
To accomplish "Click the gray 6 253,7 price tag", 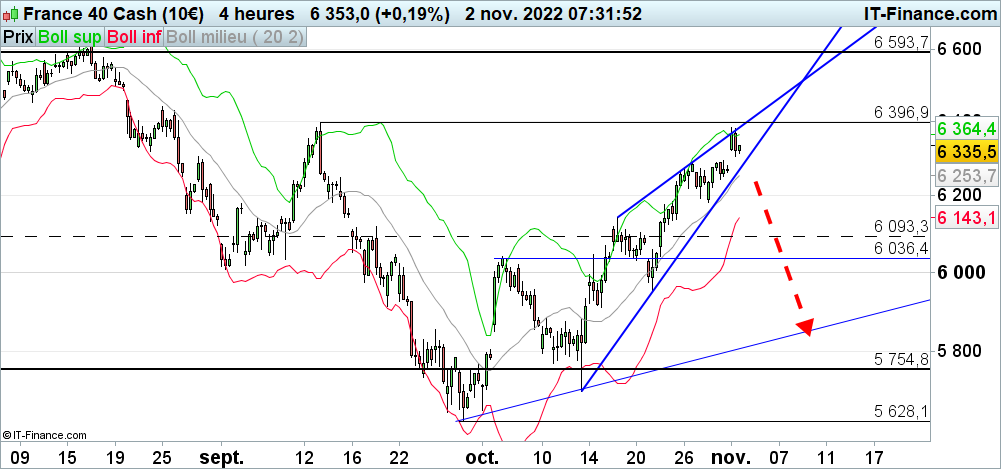I will (966, 175).
